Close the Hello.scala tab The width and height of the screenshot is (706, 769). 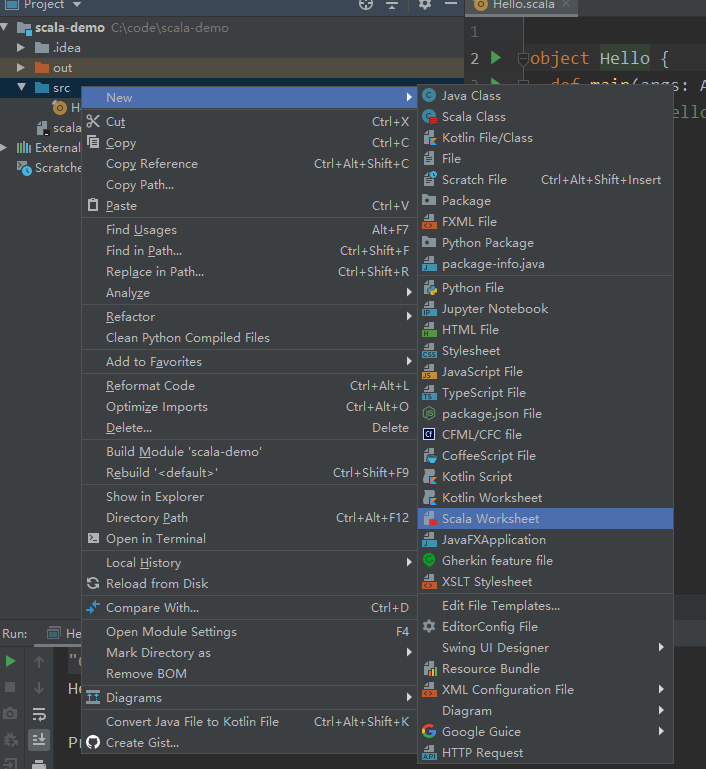[x=566, y=4]
